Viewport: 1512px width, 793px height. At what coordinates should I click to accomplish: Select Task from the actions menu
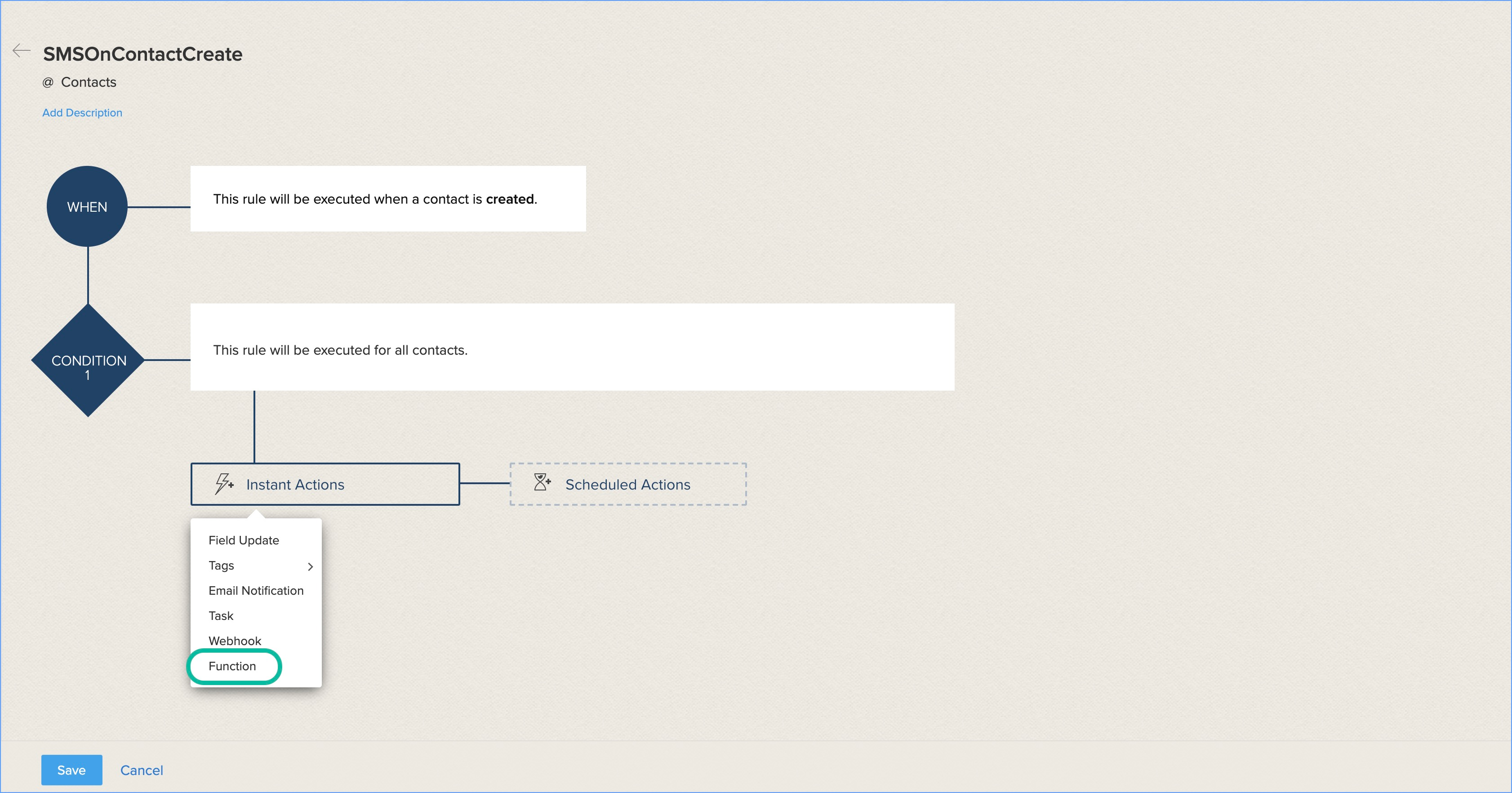coord(221,616)
